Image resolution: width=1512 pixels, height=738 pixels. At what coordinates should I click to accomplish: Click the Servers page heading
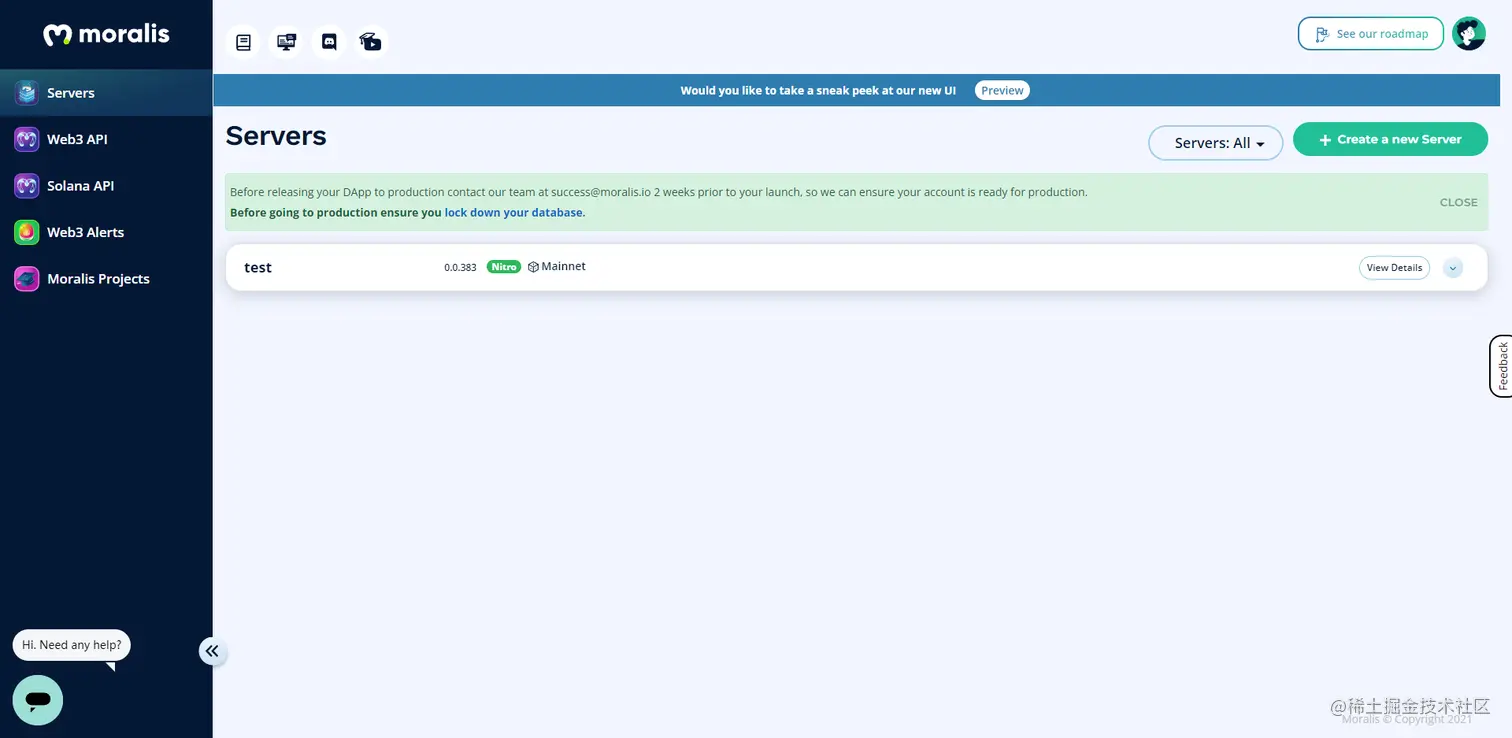coord(276,136)
